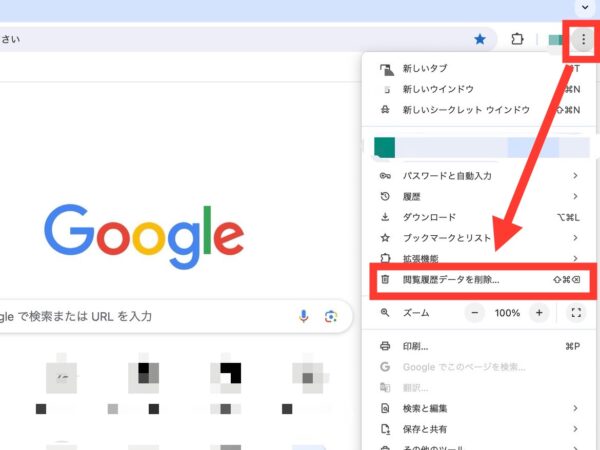Click the incognito icon beside 新しいシークレット ウインドウ
This screenshot has height=450, width=600.
pyautogui.click(x=385, y=110)
